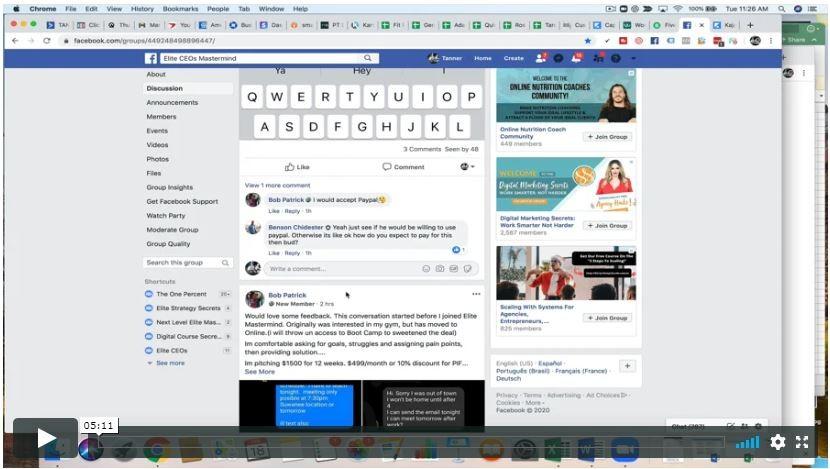Open Elite Strategy Secrets shortcut

coord(188,308)
